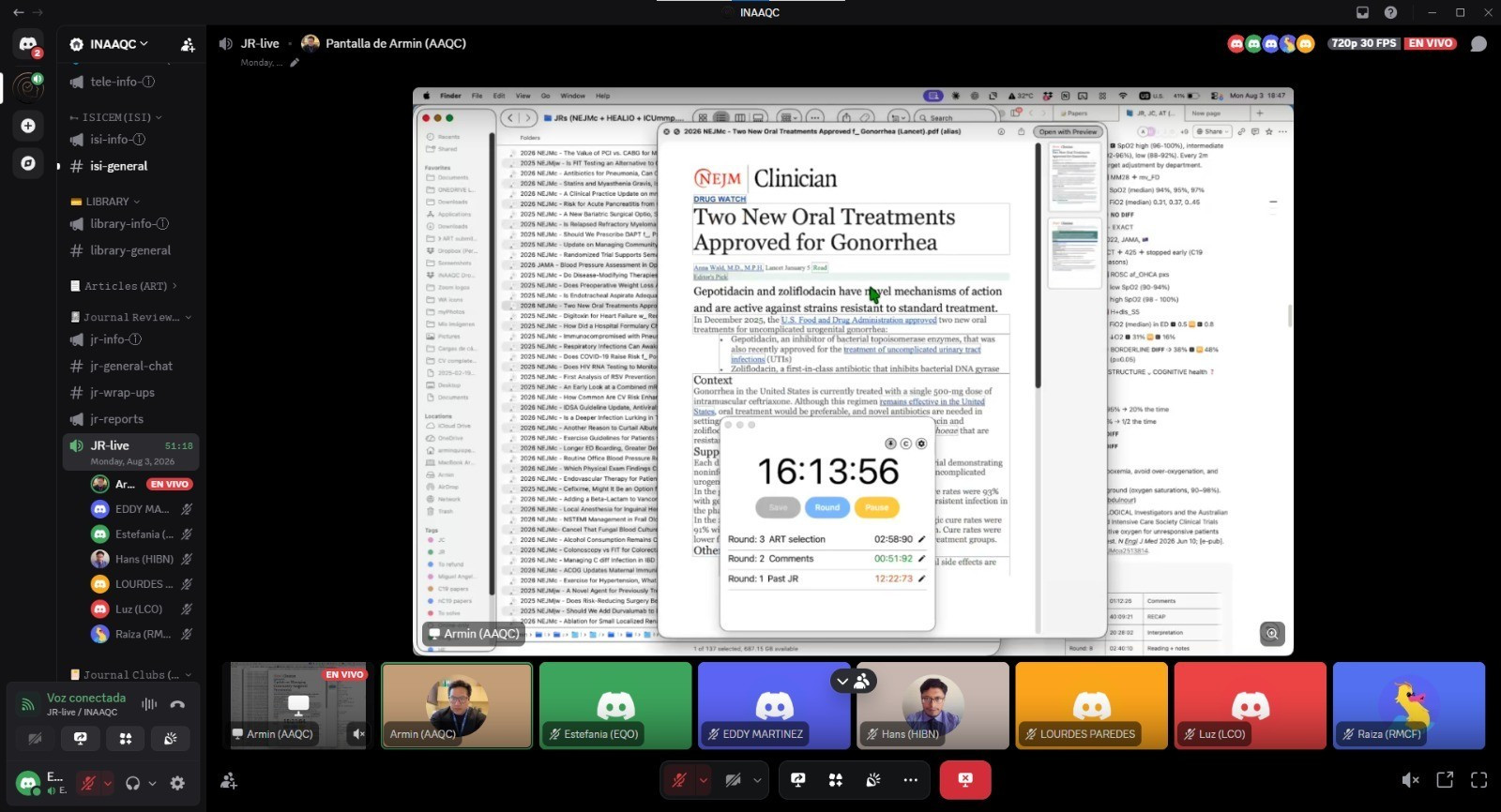
Task: Disconnect using the phone icon beside Voz conectada
Action: (x=177, y=704)
